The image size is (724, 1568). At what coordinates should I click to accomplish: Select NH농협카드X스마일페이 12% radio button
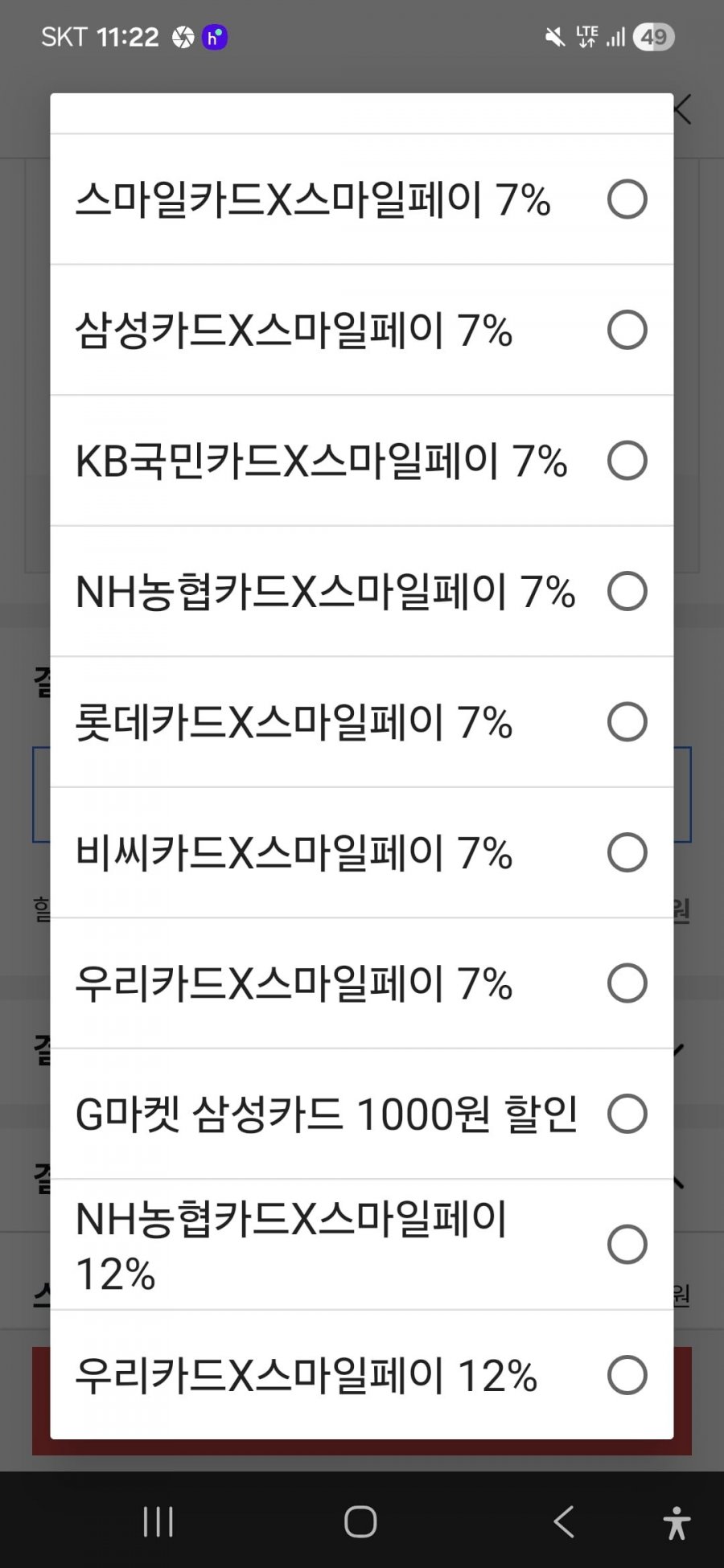[627, 1245]
